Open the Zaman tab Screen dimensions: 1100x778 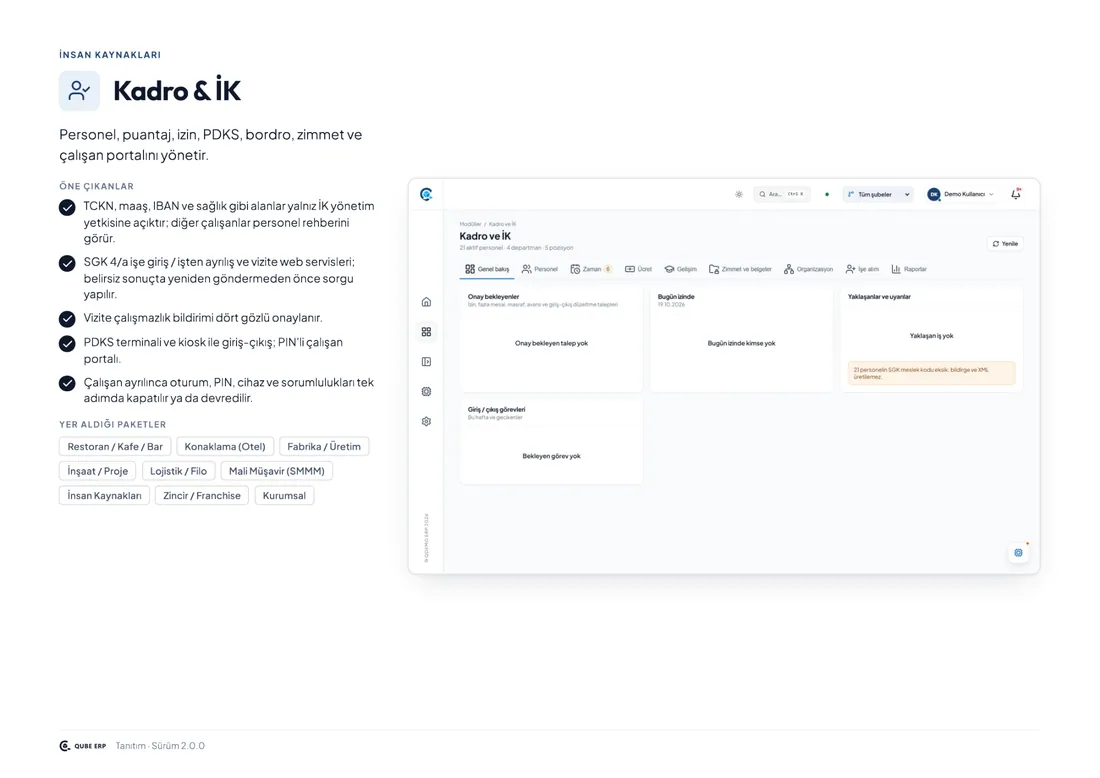591,269
